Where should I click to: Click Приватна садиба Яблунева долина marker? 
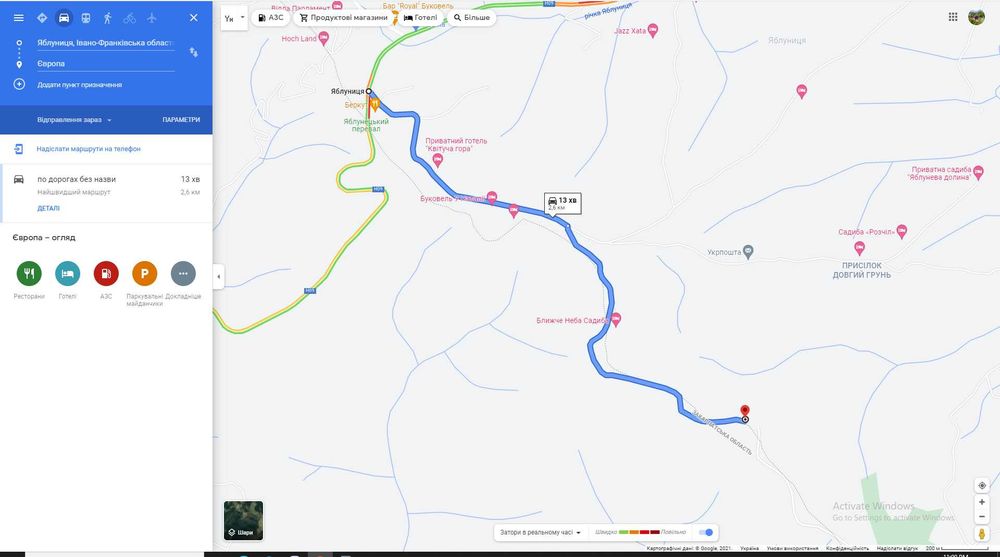[x=978, y=172]
